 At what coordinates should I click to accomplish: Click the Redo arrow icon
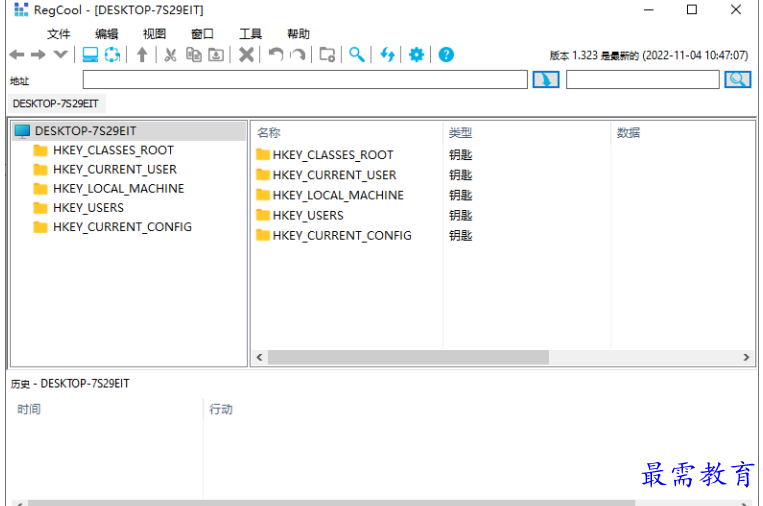(x=298, y=54)
